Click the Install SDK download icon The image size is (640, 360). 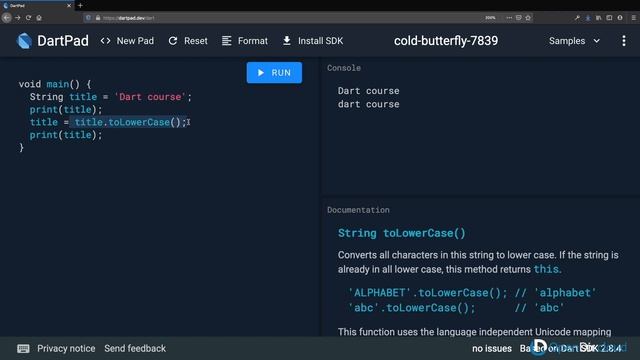(x=287, y=41)
